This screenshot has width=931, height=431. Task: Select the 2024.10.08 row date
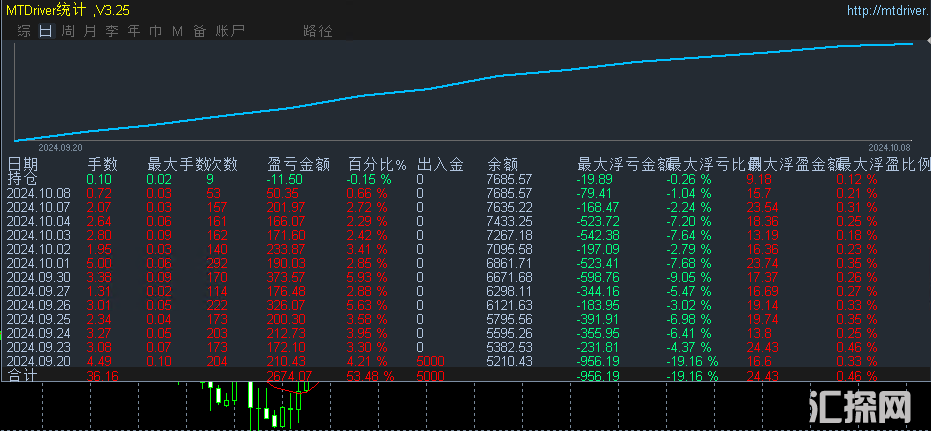tap(39, 193)
